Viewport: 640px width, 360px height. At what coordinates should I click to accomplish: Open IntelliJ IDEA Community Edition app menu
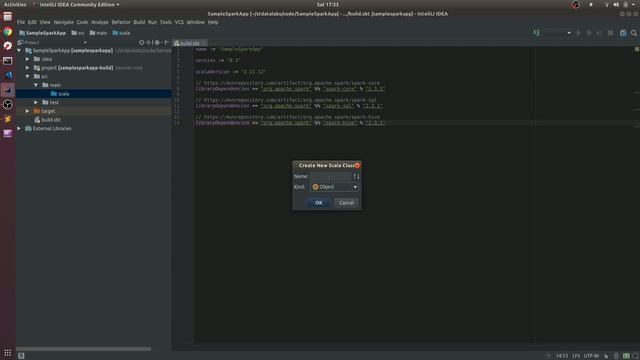coord(77,4)
